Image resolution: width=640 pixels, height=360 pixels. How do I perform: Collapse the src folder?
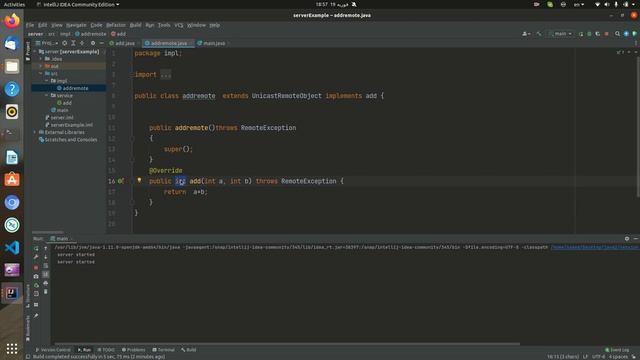[x=41, y=73]
